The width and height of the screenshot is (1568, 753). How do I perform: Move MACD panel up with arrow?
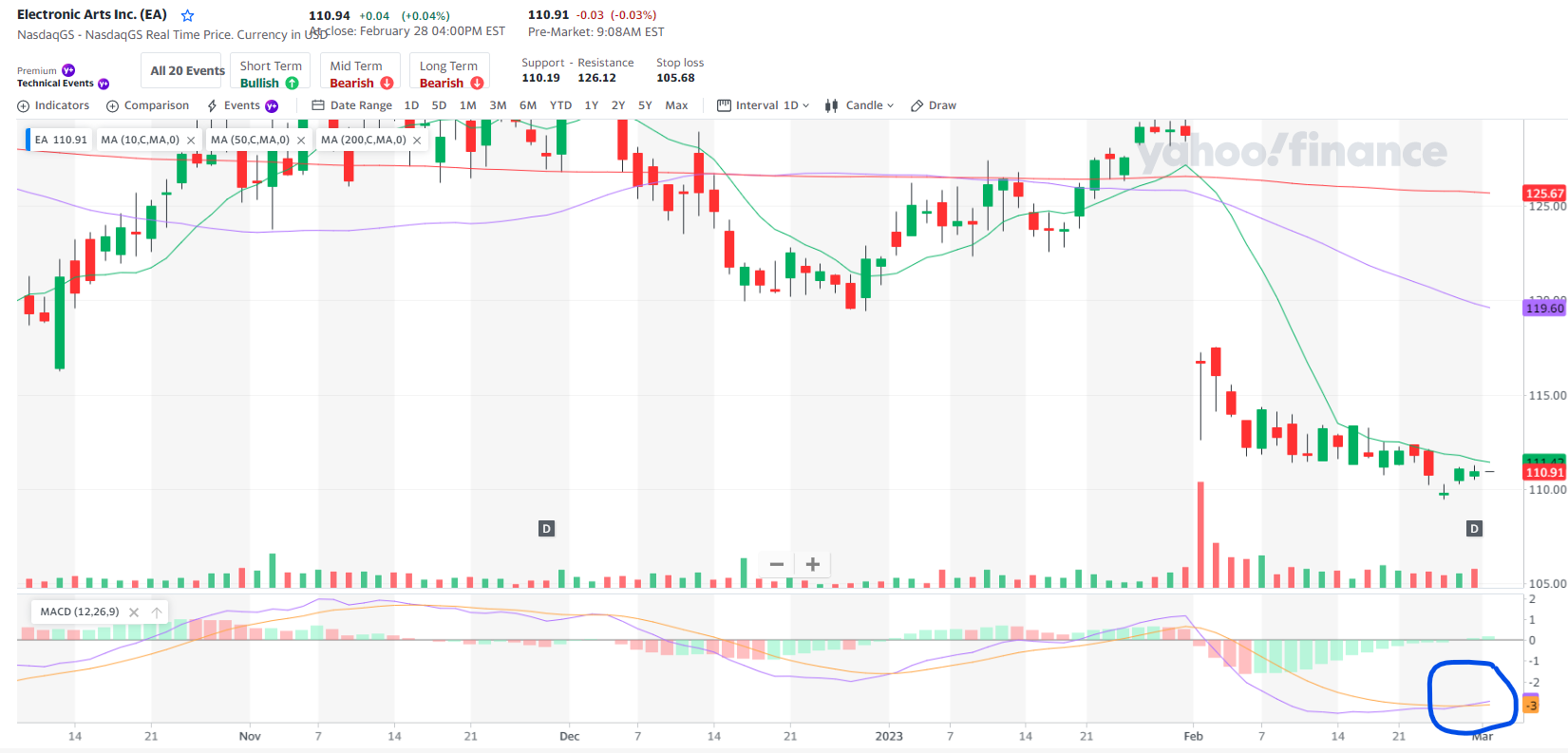(x=157, y=612)
